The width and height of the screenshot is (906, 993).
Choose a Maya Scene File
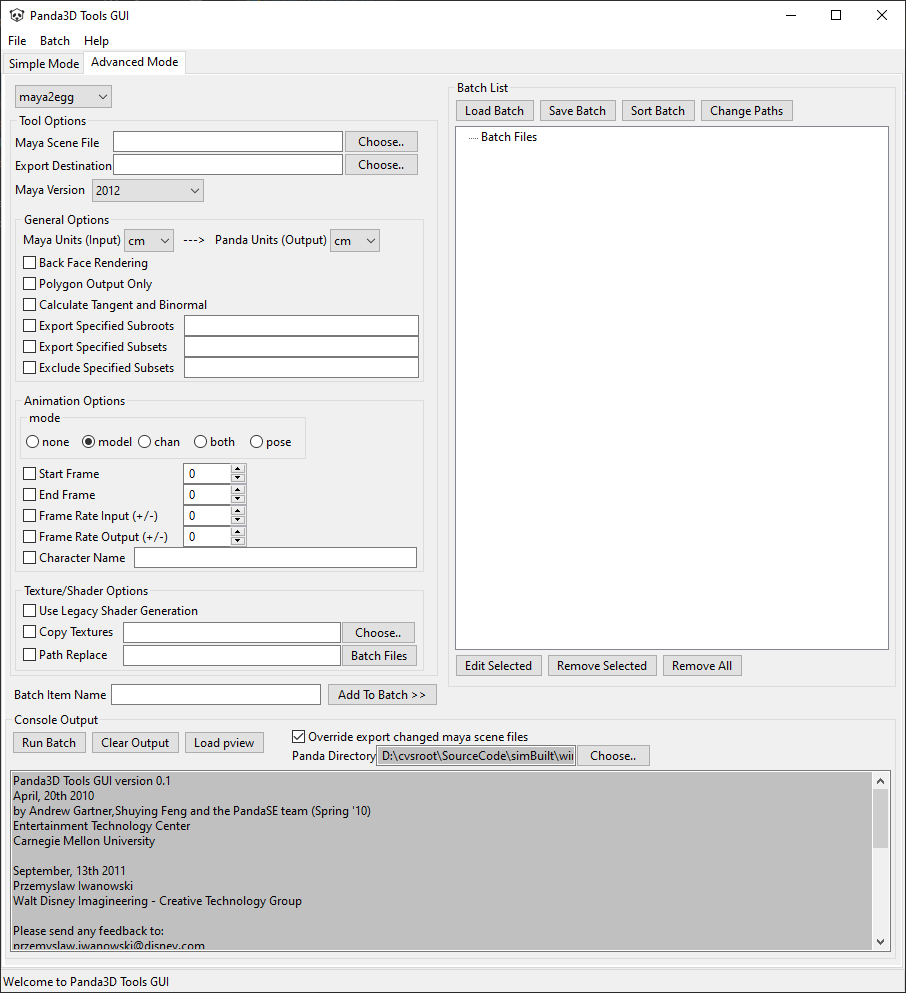381,142
